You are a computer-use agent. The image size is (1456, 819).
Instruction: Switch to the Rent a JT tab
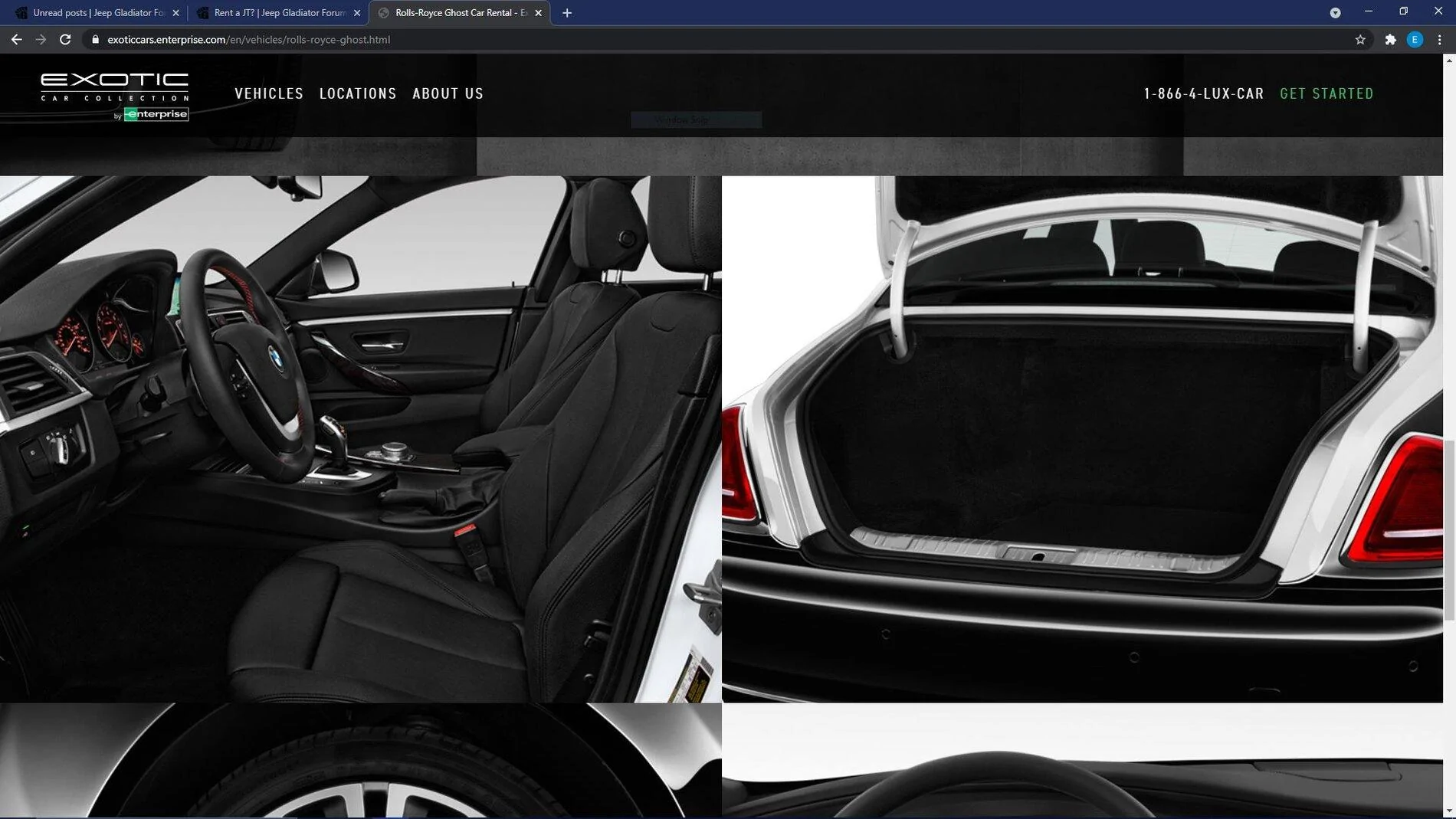click(279, 12)
